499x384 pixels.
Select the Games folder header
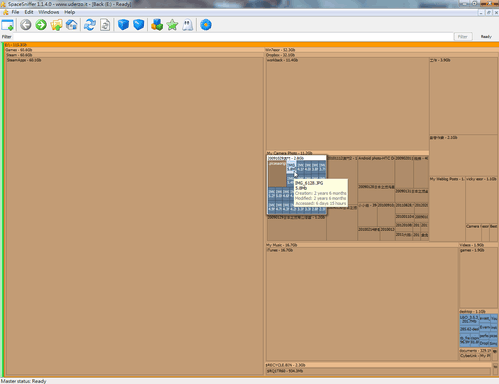[x=134, y=50]
